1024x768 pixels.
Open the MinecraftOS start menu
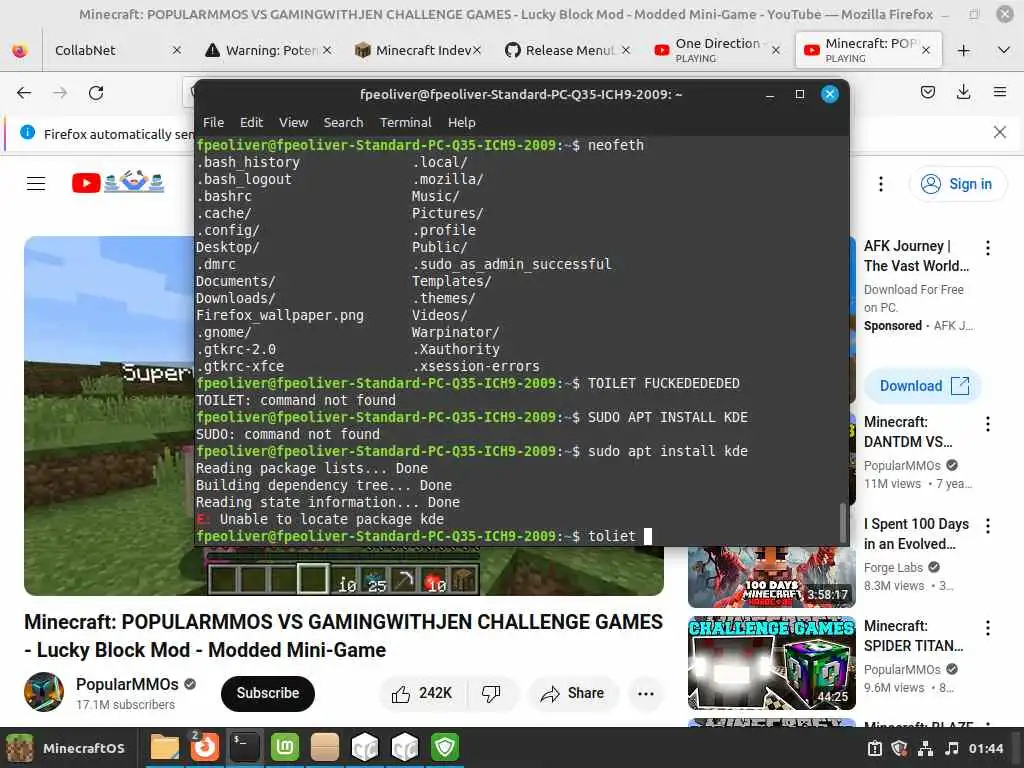(x=65, y=748)
